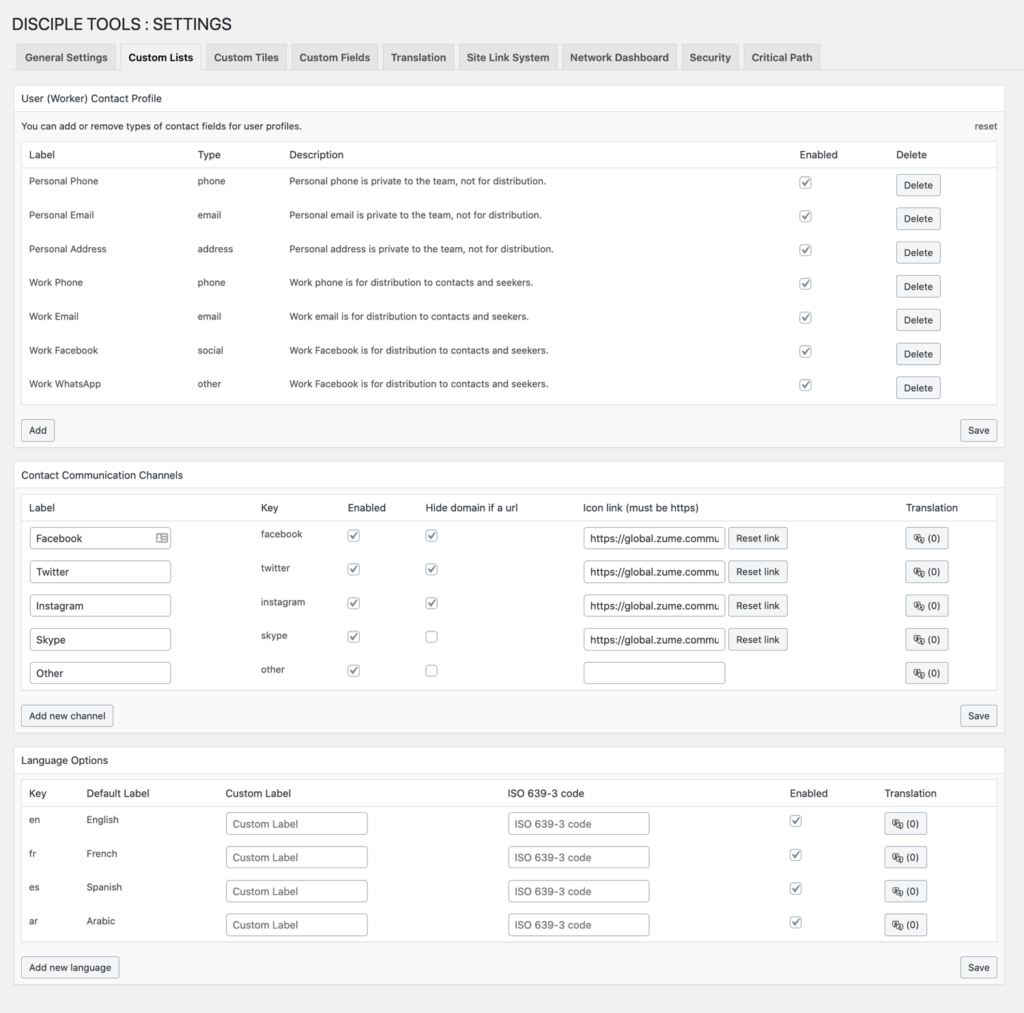Click the Add new channel button

(x=66, y=715)
